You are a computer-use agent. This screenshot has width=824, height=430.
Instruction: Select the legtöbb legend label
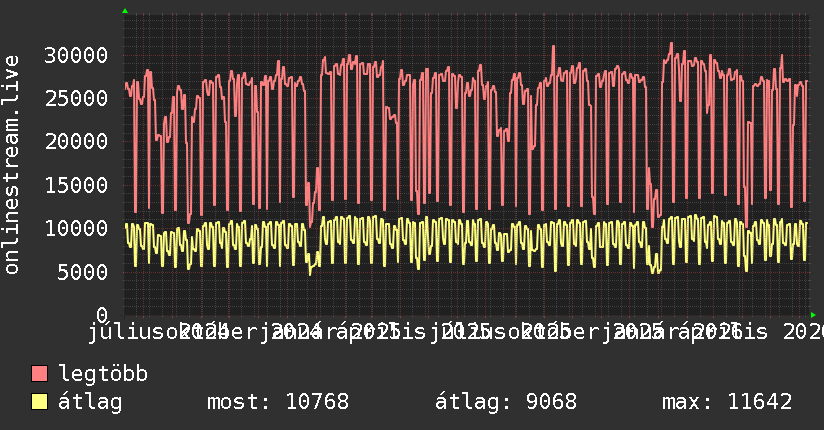[x=103, y=373]
